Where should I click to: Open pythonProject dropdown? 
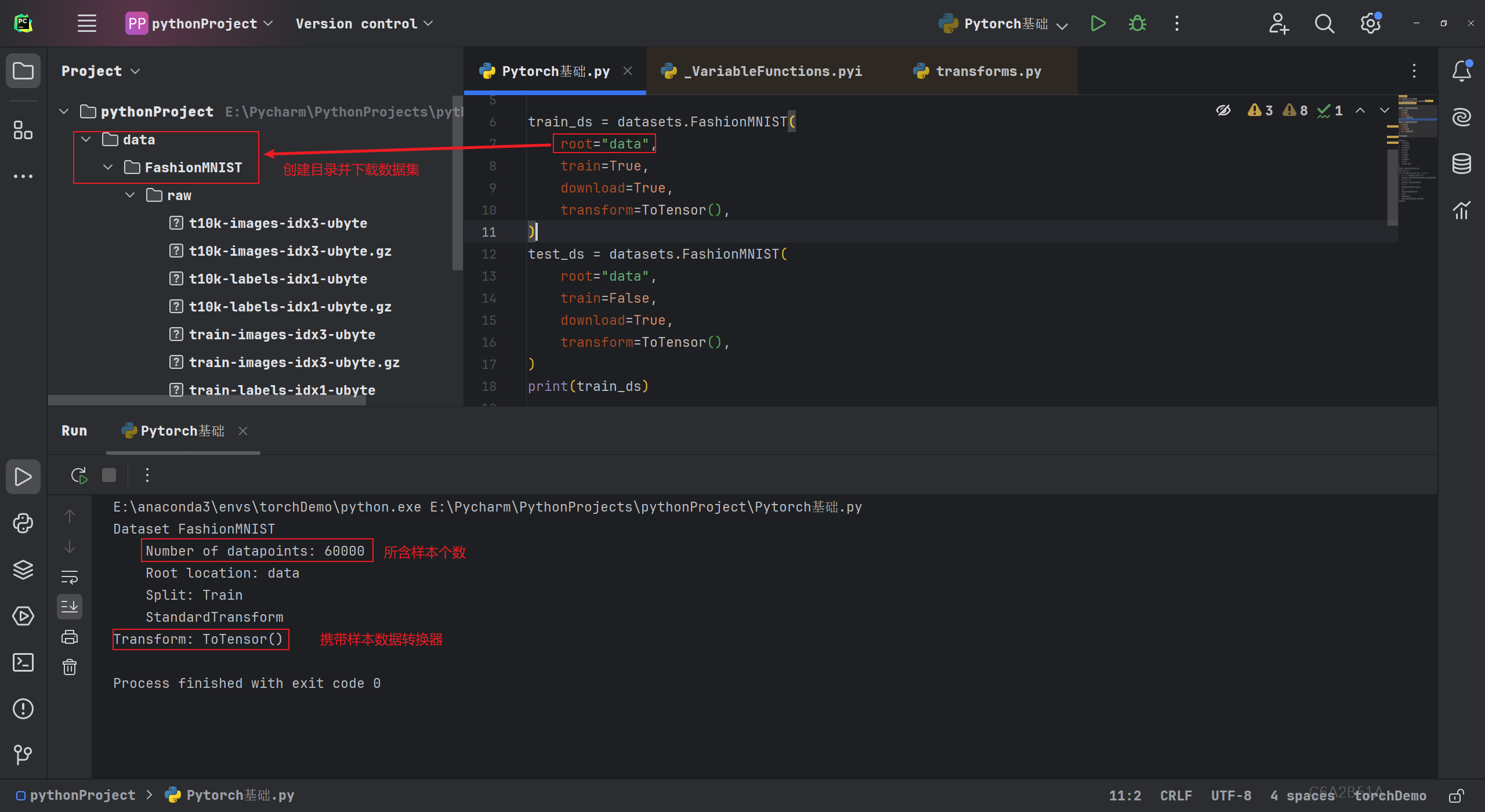[200, 24]
